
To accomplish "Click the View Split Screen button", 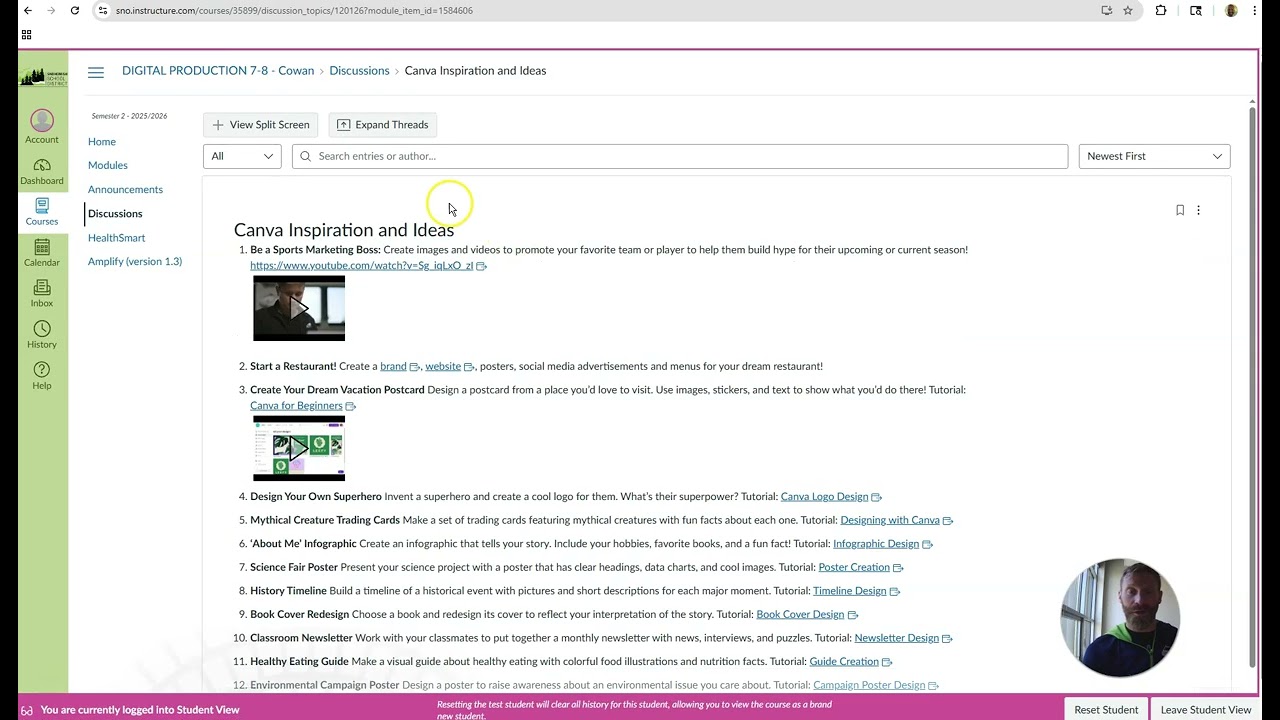I will click(x=261, y=125).
